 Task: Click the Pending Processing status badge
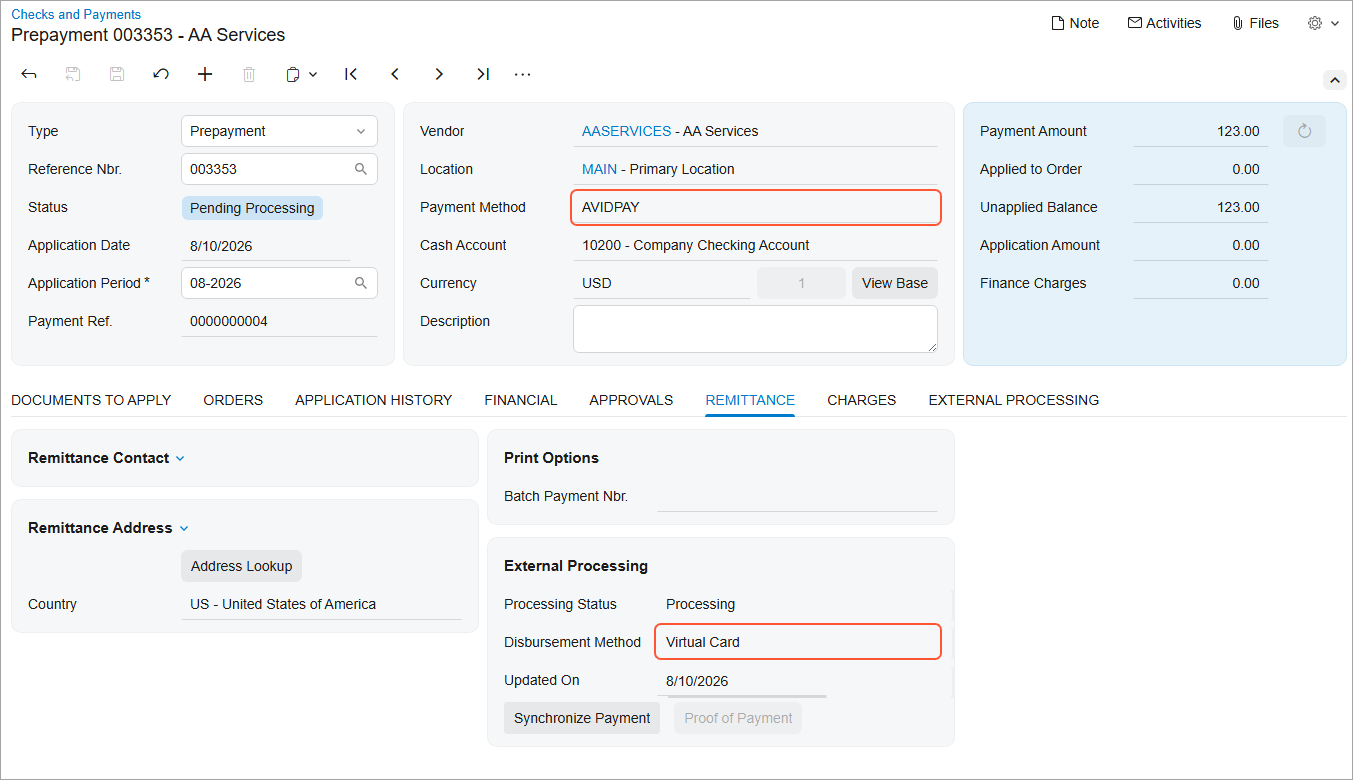[x=252, y=208]
